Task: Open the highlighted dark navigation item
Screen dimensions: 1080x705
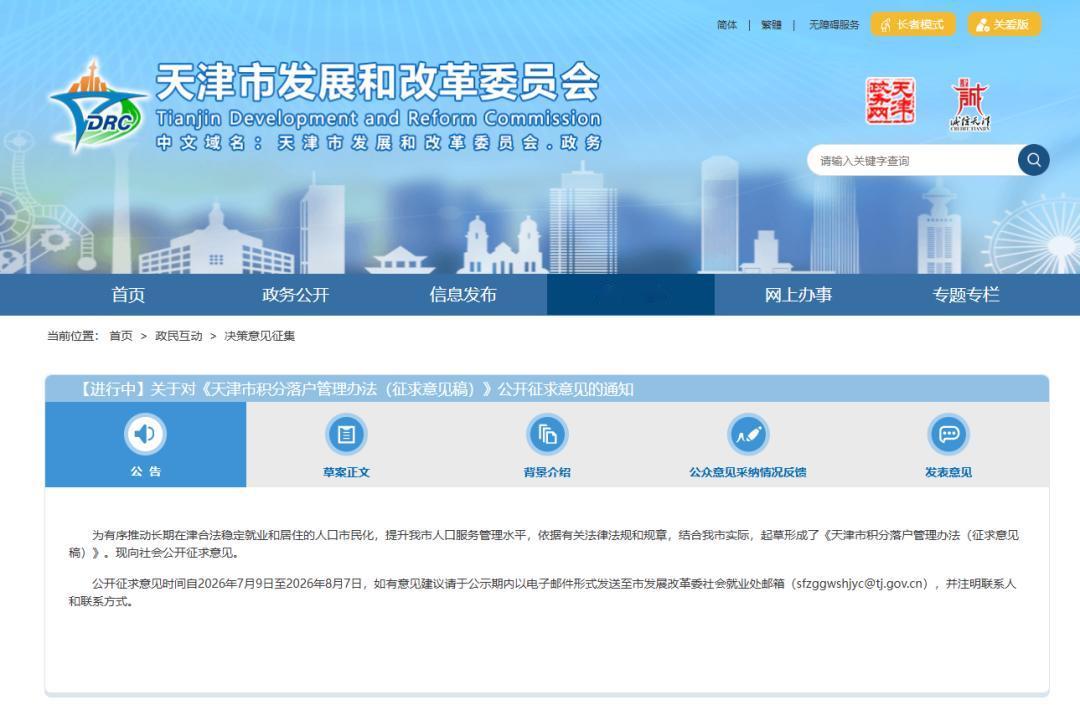Action: pyautogui.click(x=630, y=295)
